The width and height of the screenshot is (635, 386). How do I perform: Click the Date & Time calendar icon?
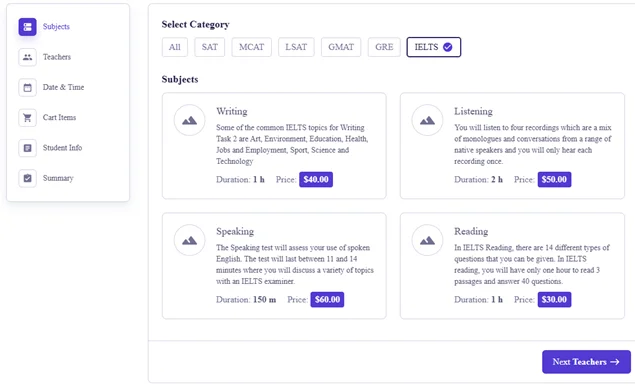(x=28, y=87)
